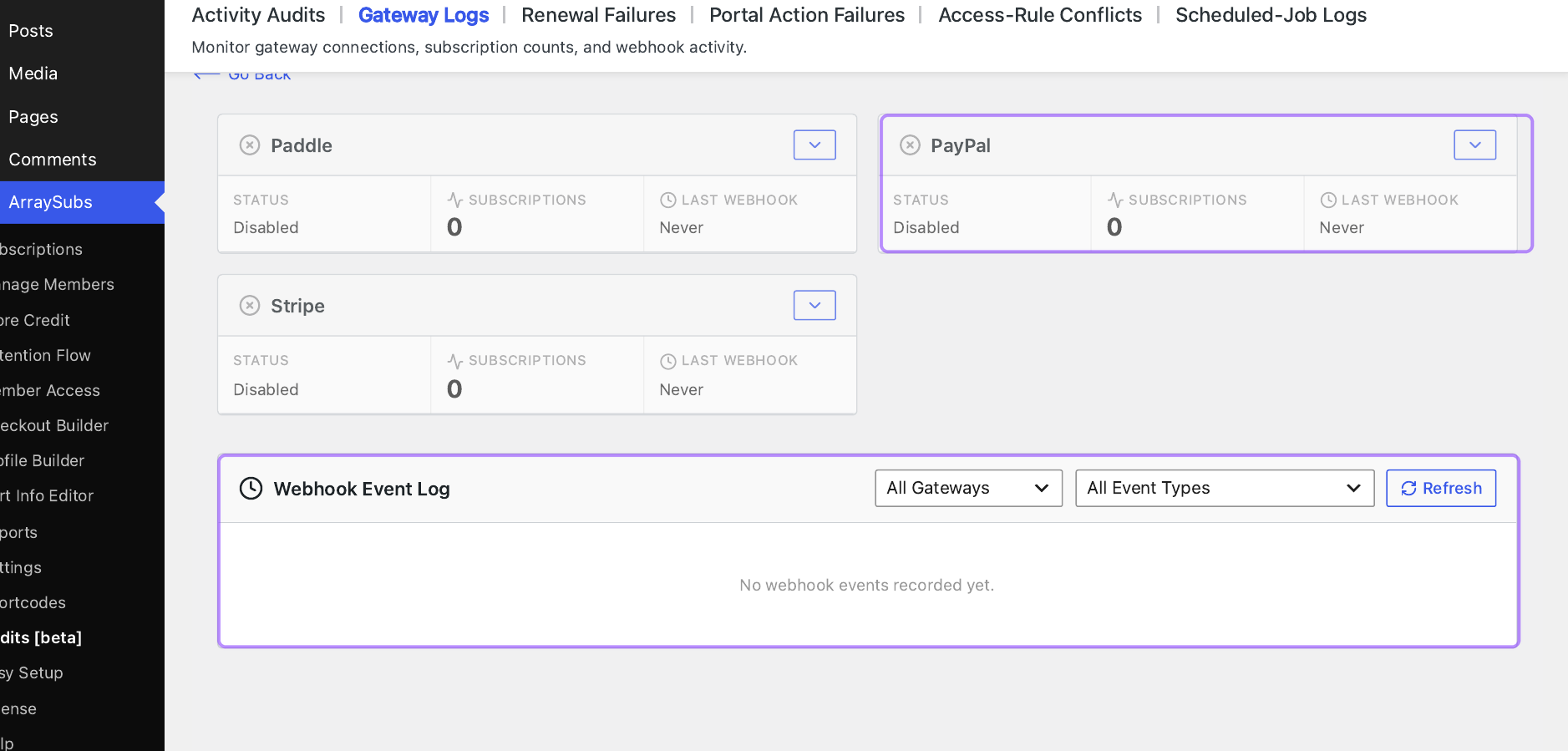
Task: Click PayPal's Never last webhook value
Action: point(1342,227)
